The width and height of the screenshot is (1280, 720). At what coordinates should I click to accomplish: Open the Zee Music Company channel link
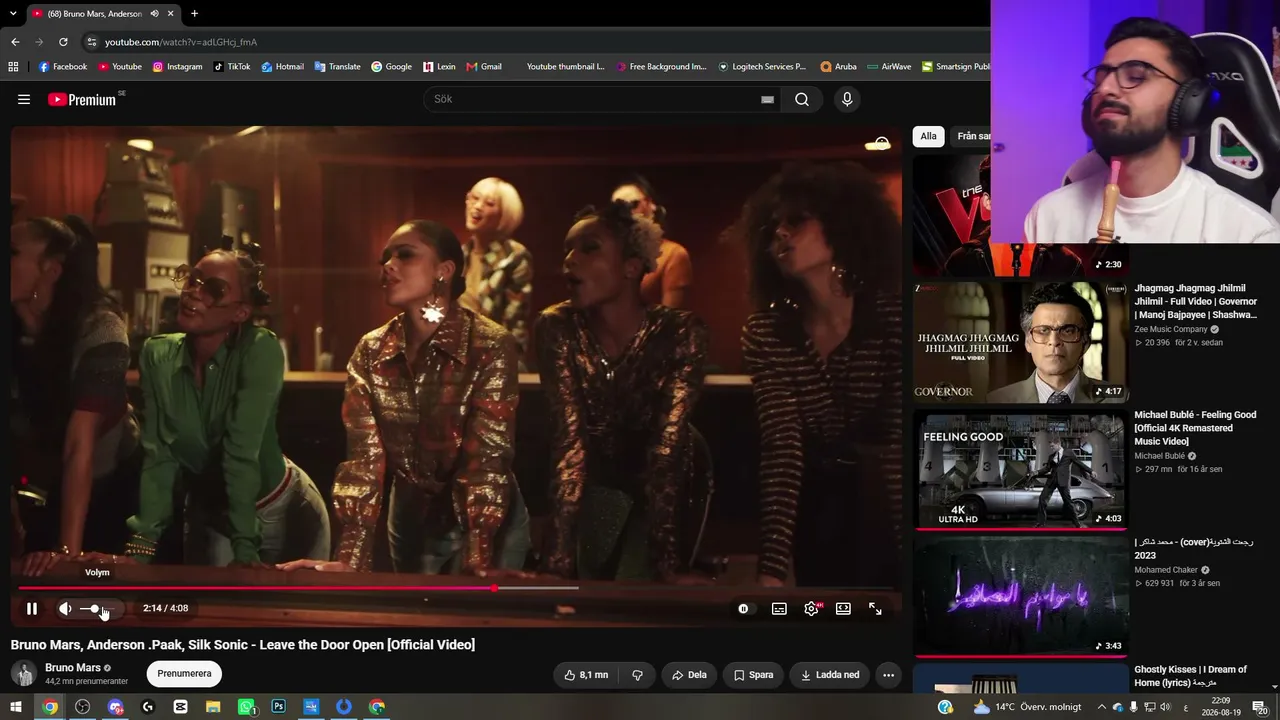pyautogui.click(x=1171, y=329)
